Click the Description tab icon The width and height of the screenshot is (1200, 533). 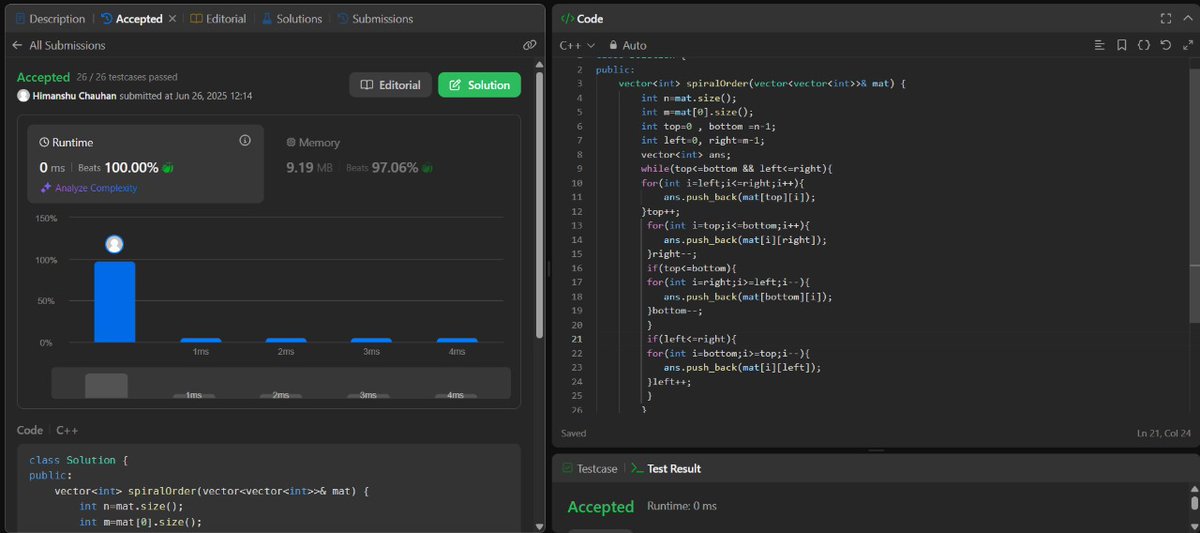20,19
